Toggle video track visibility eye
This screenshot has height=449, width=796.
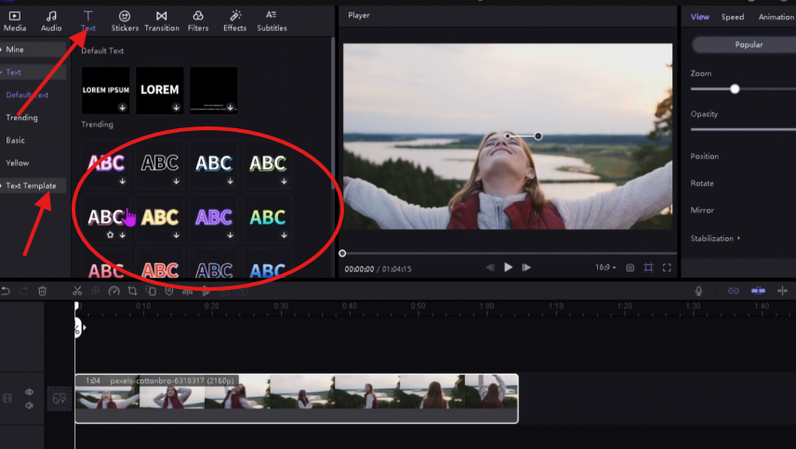coord(29,392)
